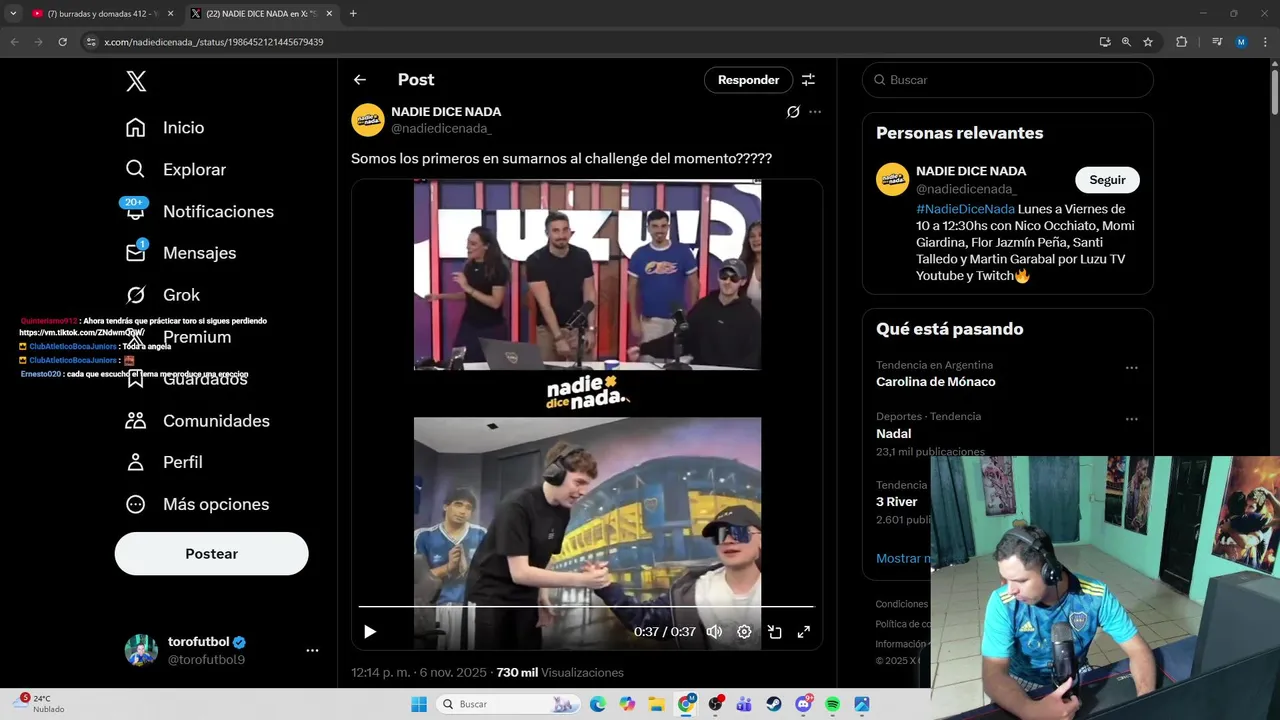Screen dimensions: 1280x720
Task: Open OBS Studio from taskbar
Action: point(715,704)
